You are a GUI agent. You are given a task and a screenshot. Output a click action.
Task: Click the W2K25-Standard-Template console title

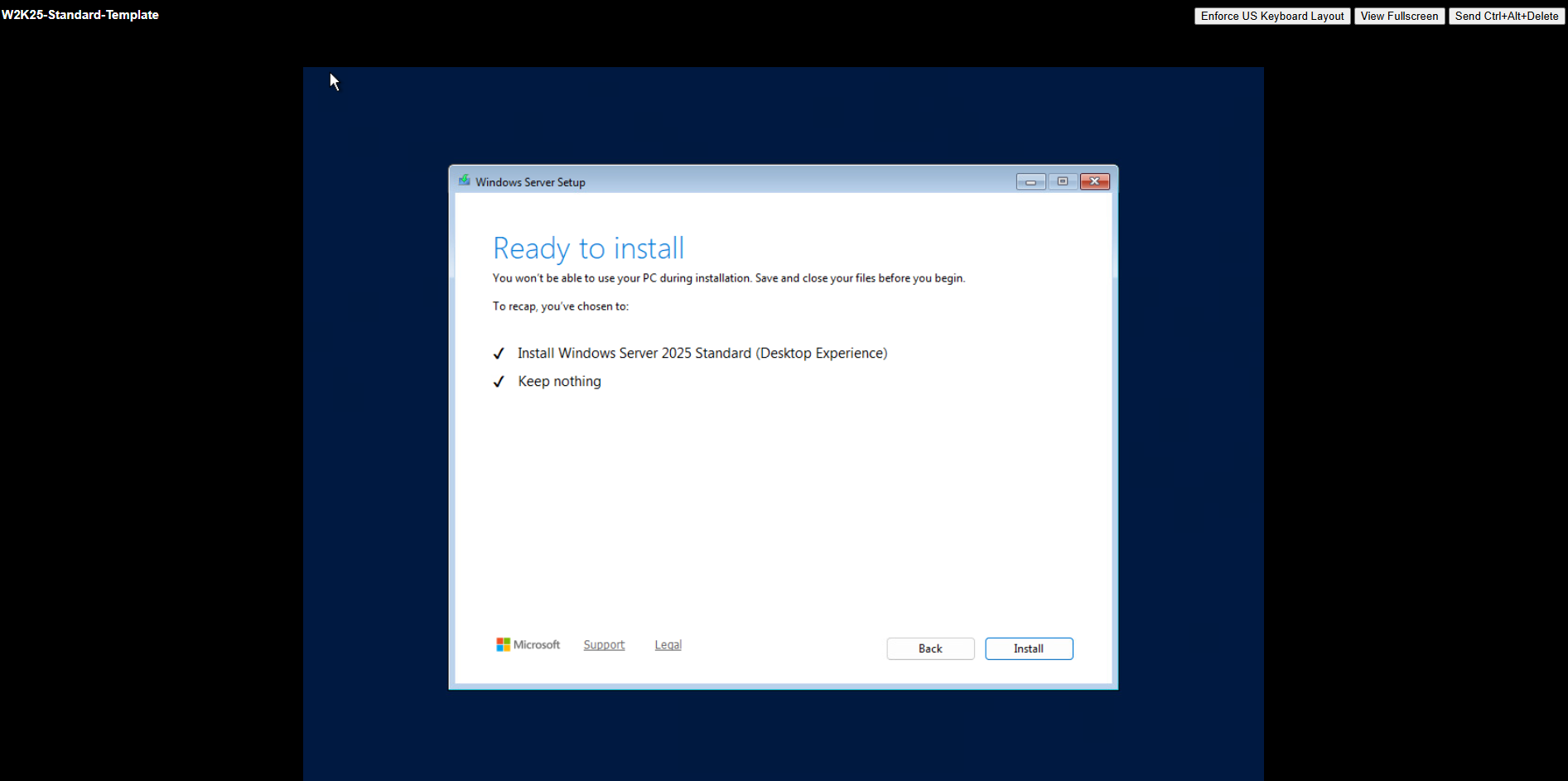coord(80,15)
